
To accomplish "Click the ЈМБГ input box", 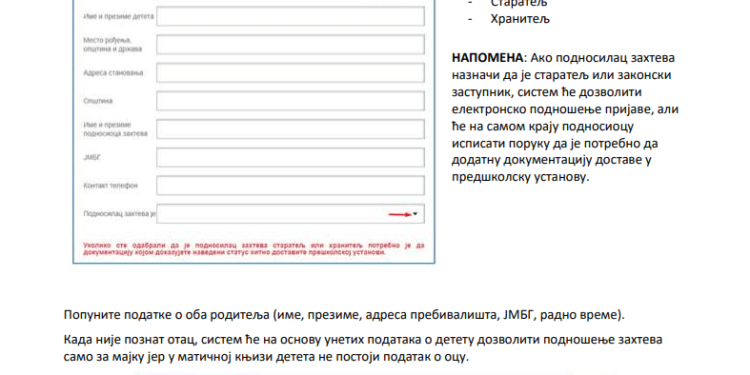I will 290,157.
